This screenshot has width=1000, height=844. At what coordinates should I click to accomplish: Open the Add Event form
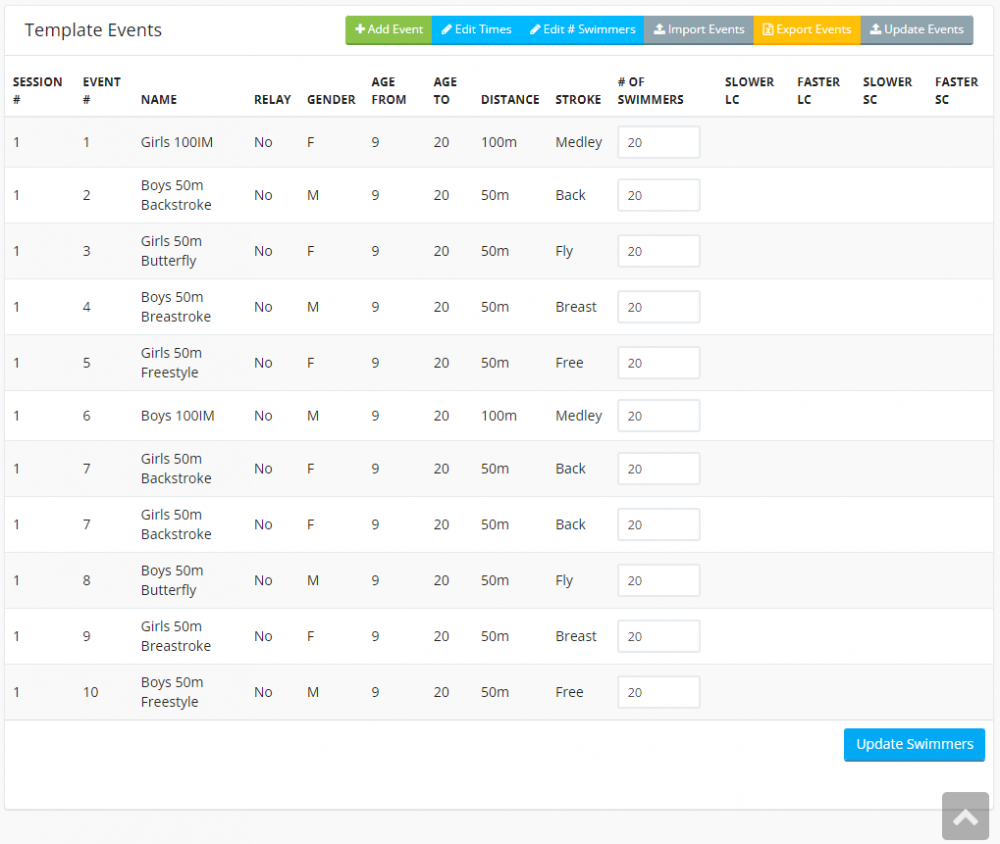(x=388, y=30)
